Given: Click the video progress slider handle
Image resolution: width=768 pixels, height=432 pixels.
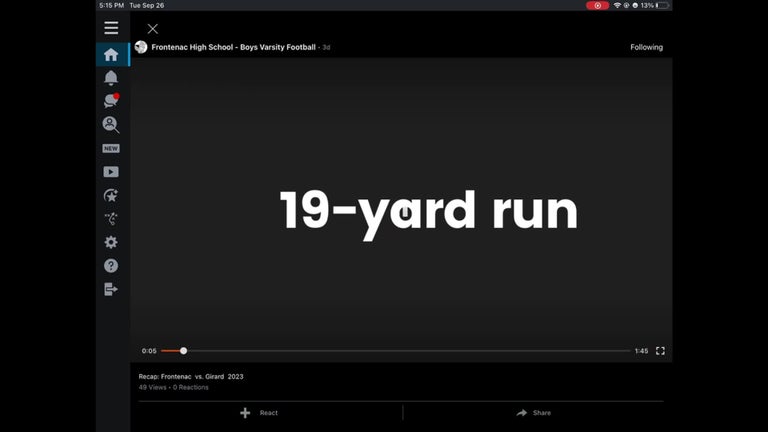Looking at the screenshot, I should [183, 351].
